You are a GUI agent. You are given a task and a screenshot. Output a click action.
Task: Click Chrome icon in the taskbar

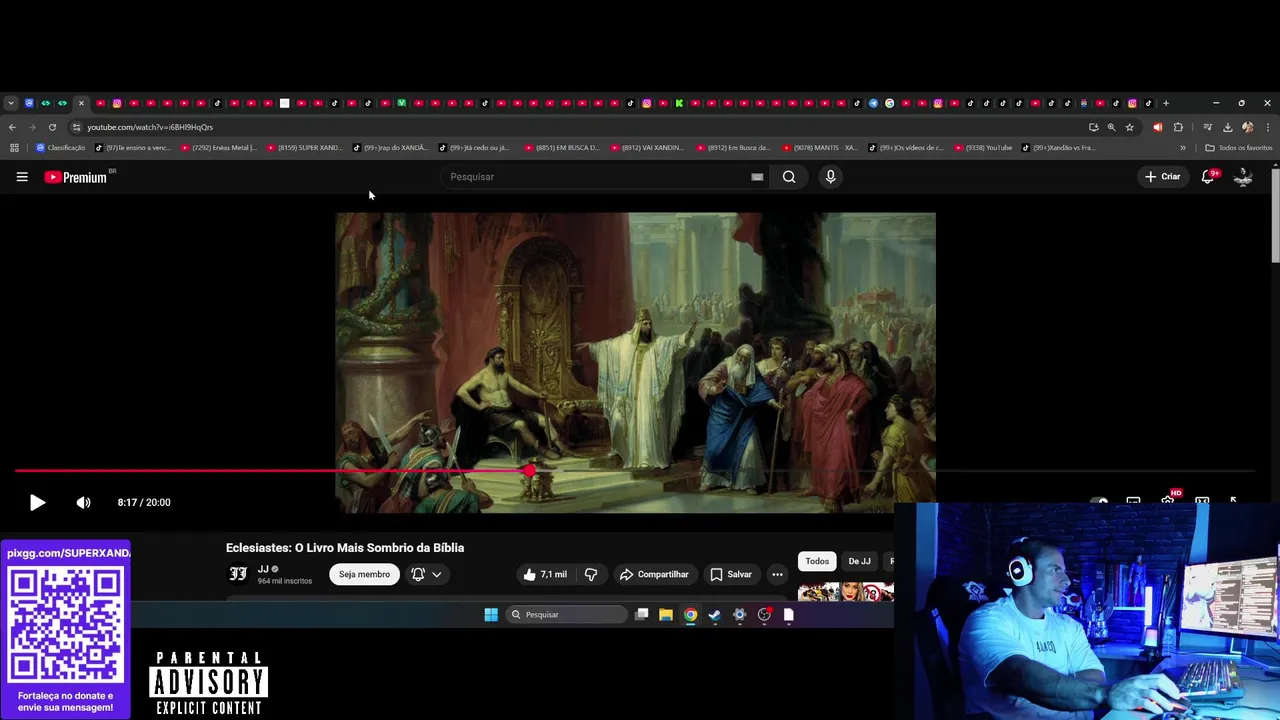point(690,615)
